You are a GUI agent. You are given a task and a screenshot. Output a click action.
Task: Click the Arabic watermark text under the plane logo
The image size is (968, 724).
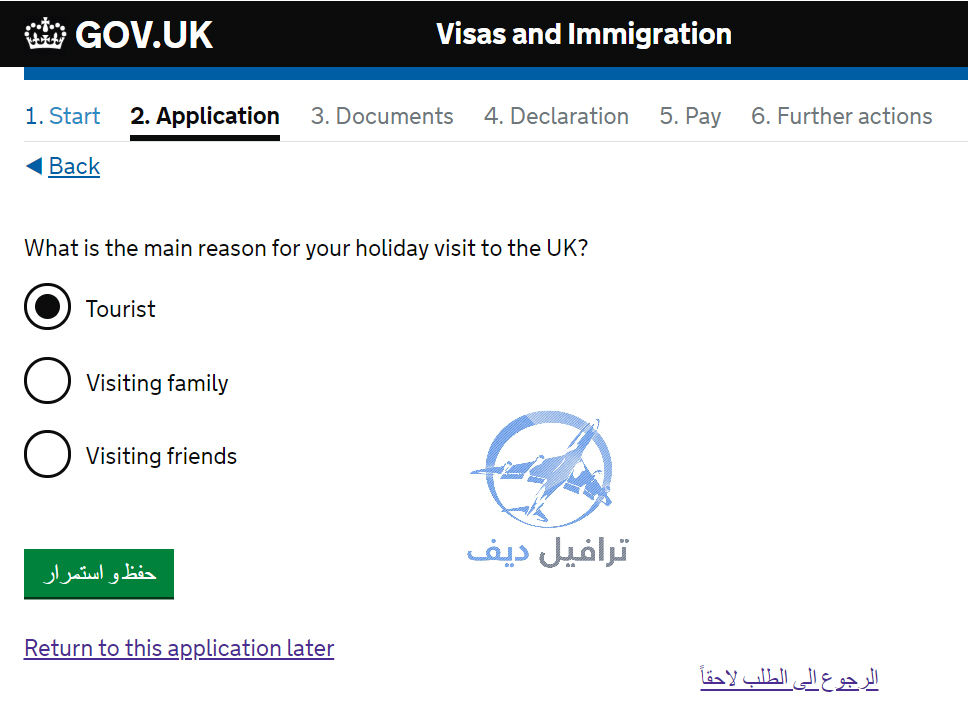pos(548,551)
